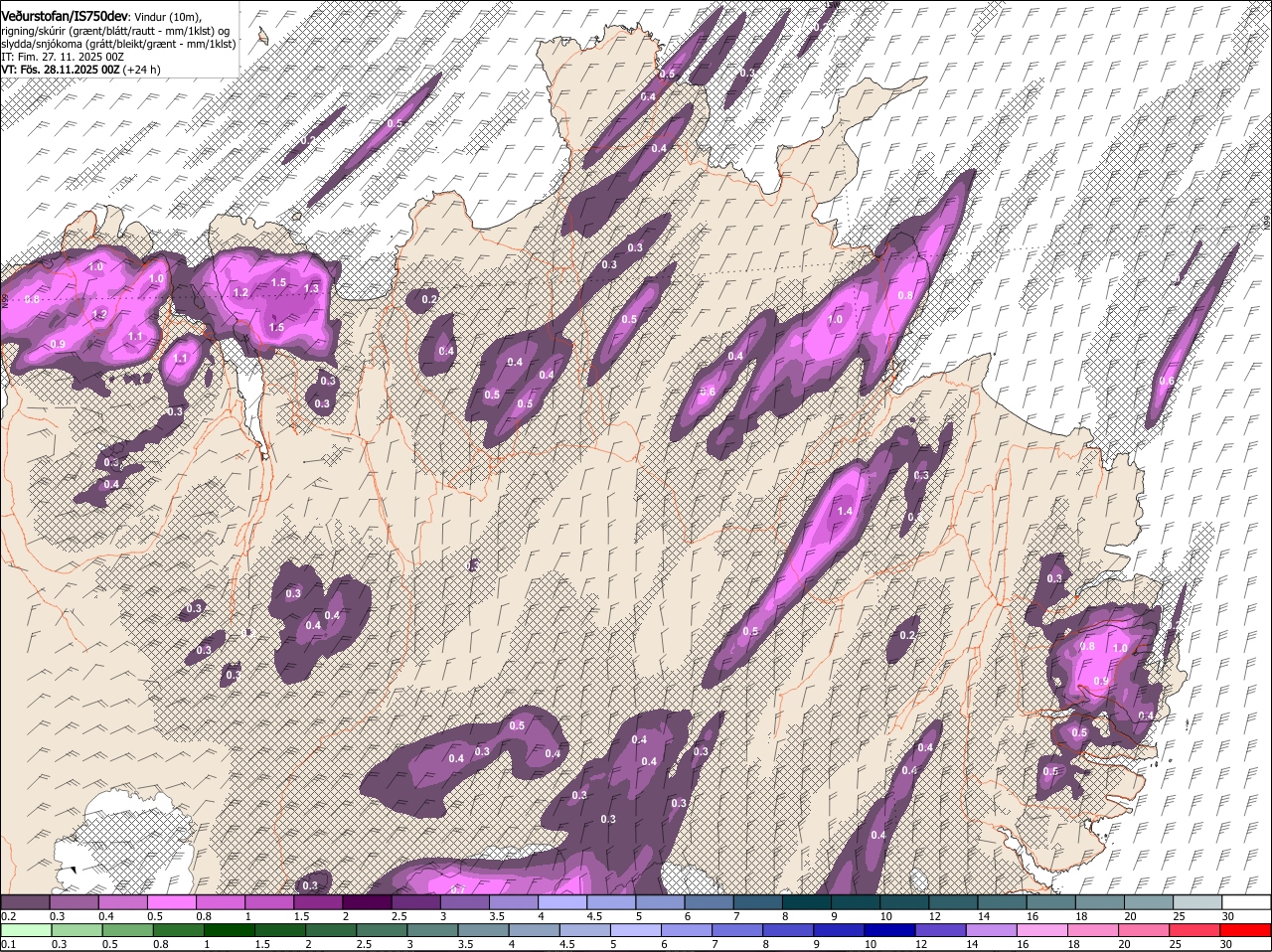
Task: Select the dark teal swatch between 8 and 9
Action: [806, 902]
